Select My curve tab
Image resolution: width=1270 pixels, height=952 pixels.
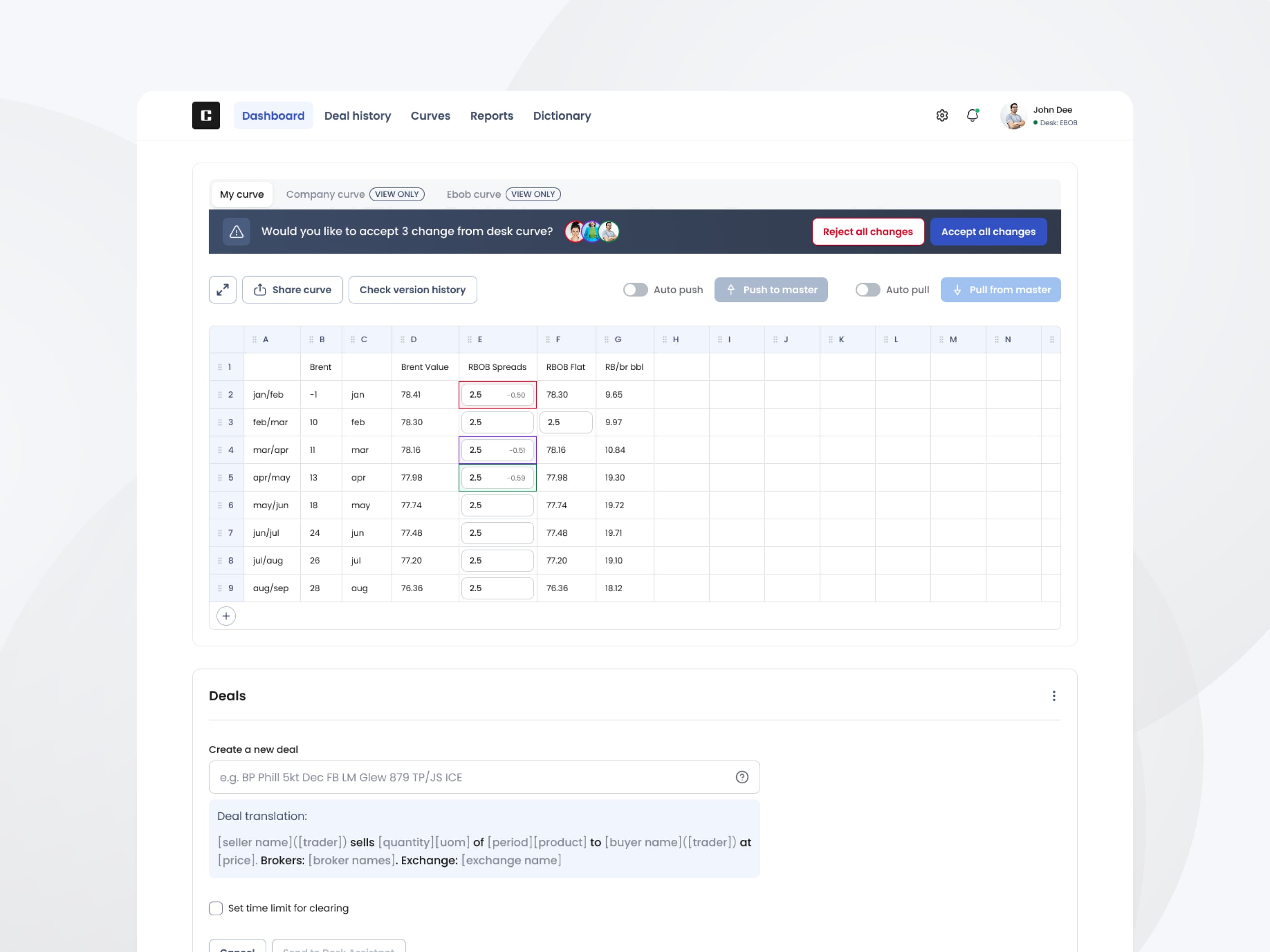242,194
